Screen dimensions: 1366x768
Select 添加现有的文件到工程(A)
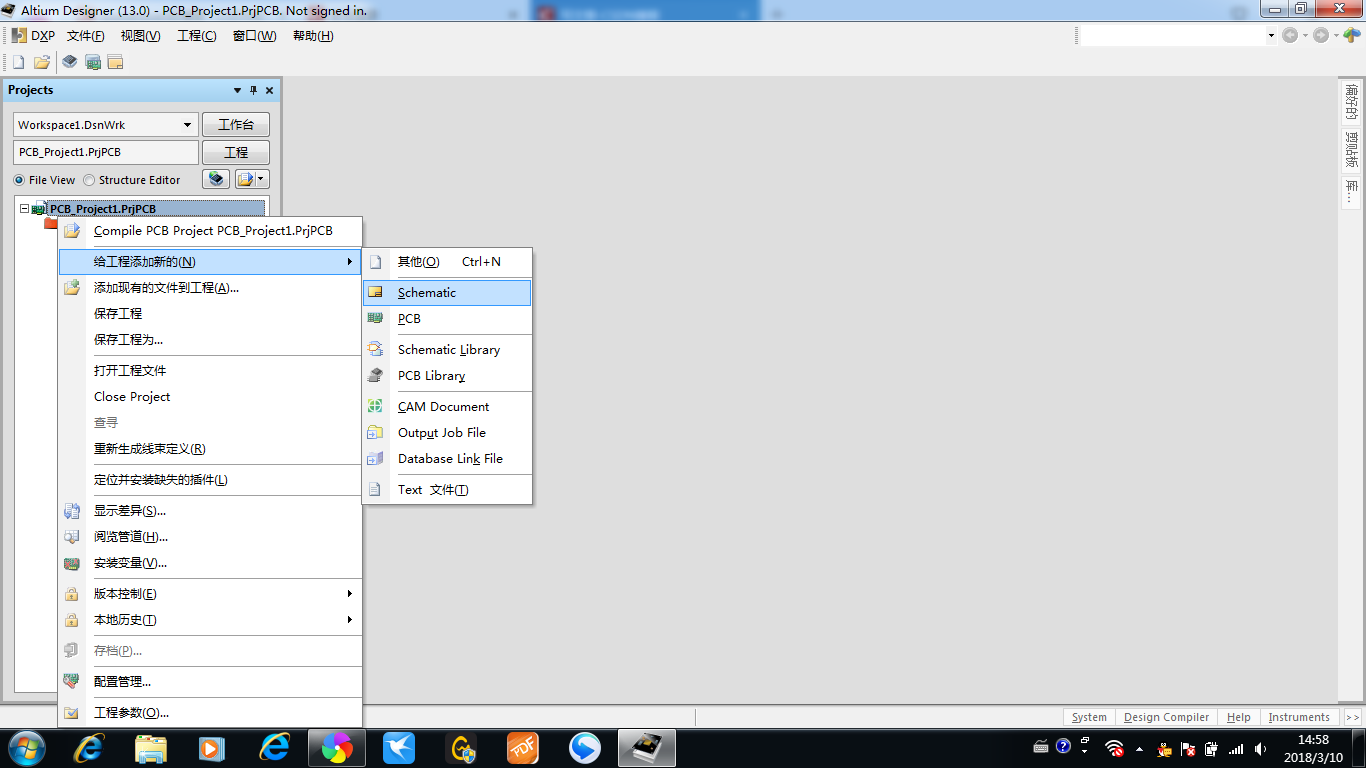[210, 288]
